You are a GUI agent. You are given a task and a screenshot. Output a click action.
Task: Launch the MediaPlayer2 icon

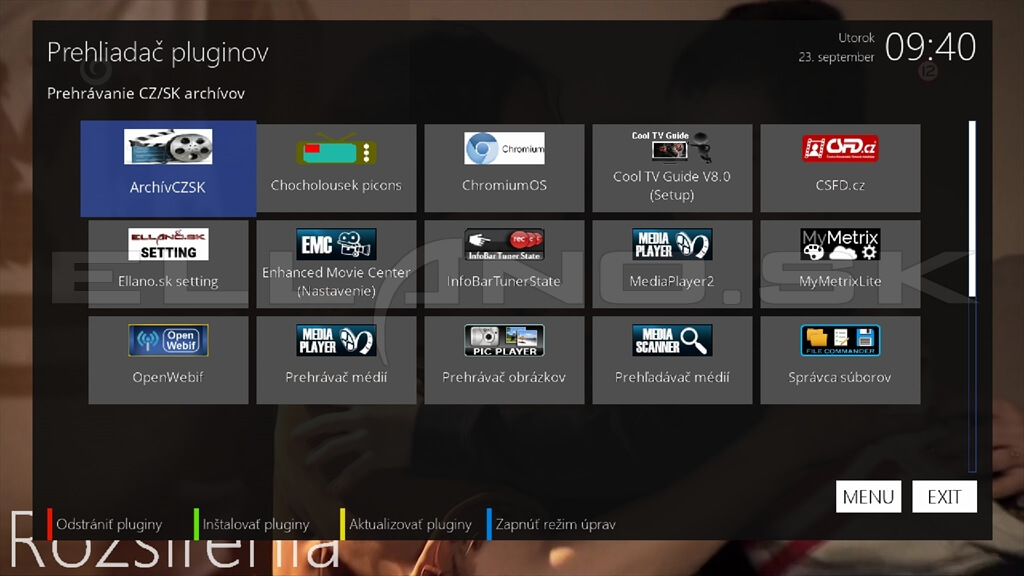[x=672, y=244]
